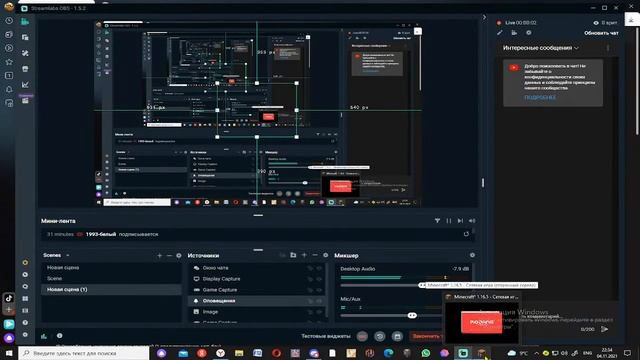Lock the Image source

point(310,312)
